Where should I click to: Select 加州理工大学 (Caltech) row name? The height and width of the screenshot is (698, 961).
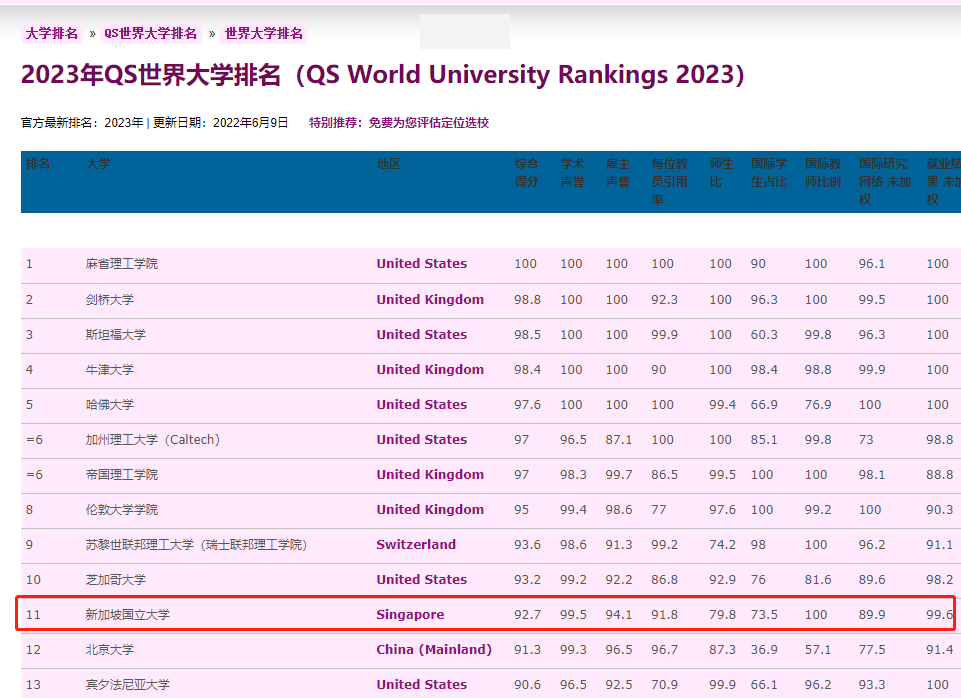pyautogui.click(x=153, y=439)
